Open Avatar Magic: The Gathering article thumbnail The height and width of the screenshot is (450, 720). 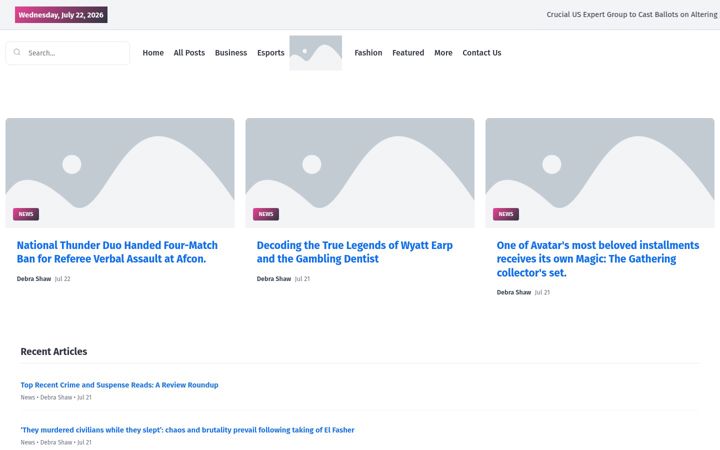[600, 173]
